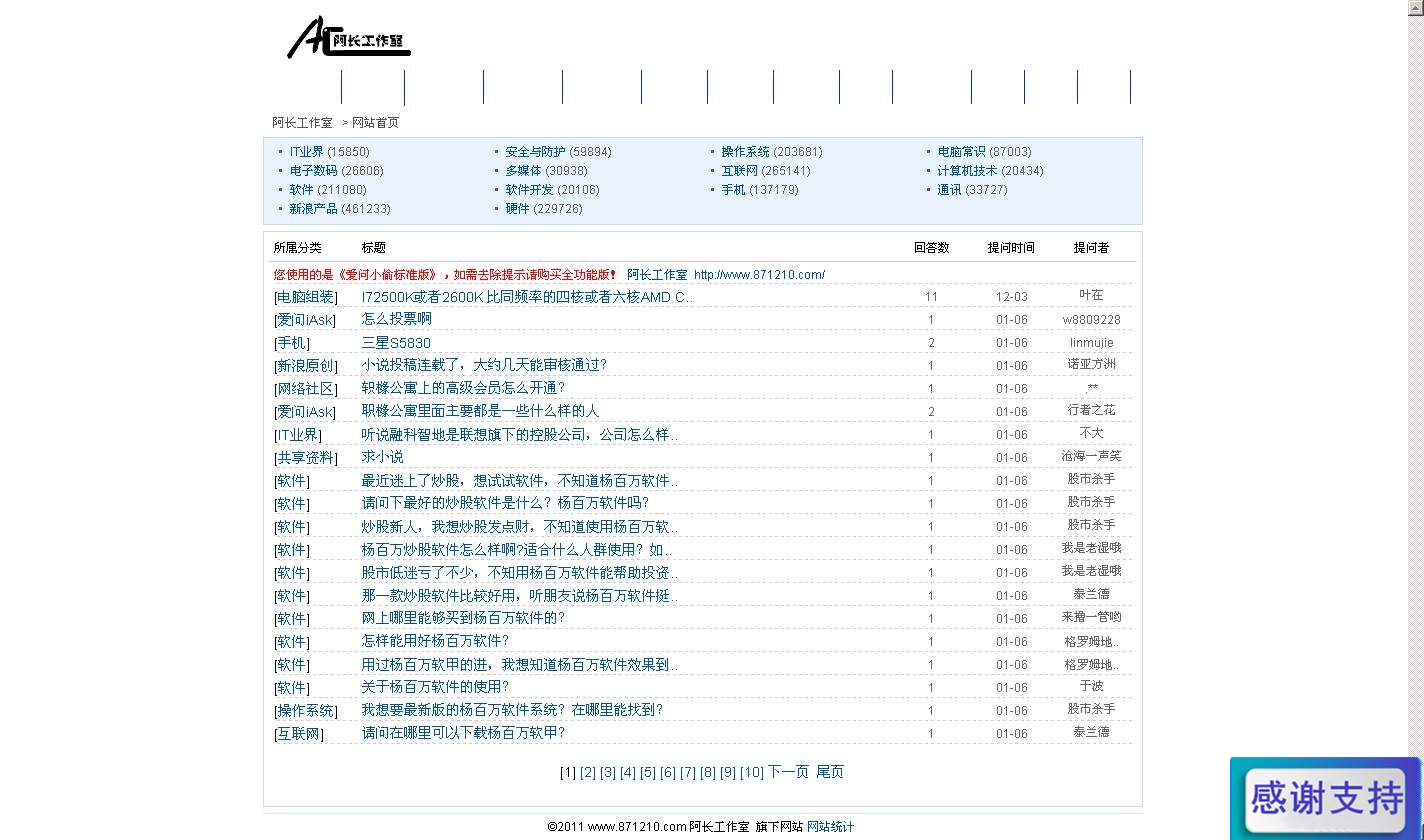The image size is (1424, 840).
Task: Open the 计算机技术 category
Action: coord(967,171)
